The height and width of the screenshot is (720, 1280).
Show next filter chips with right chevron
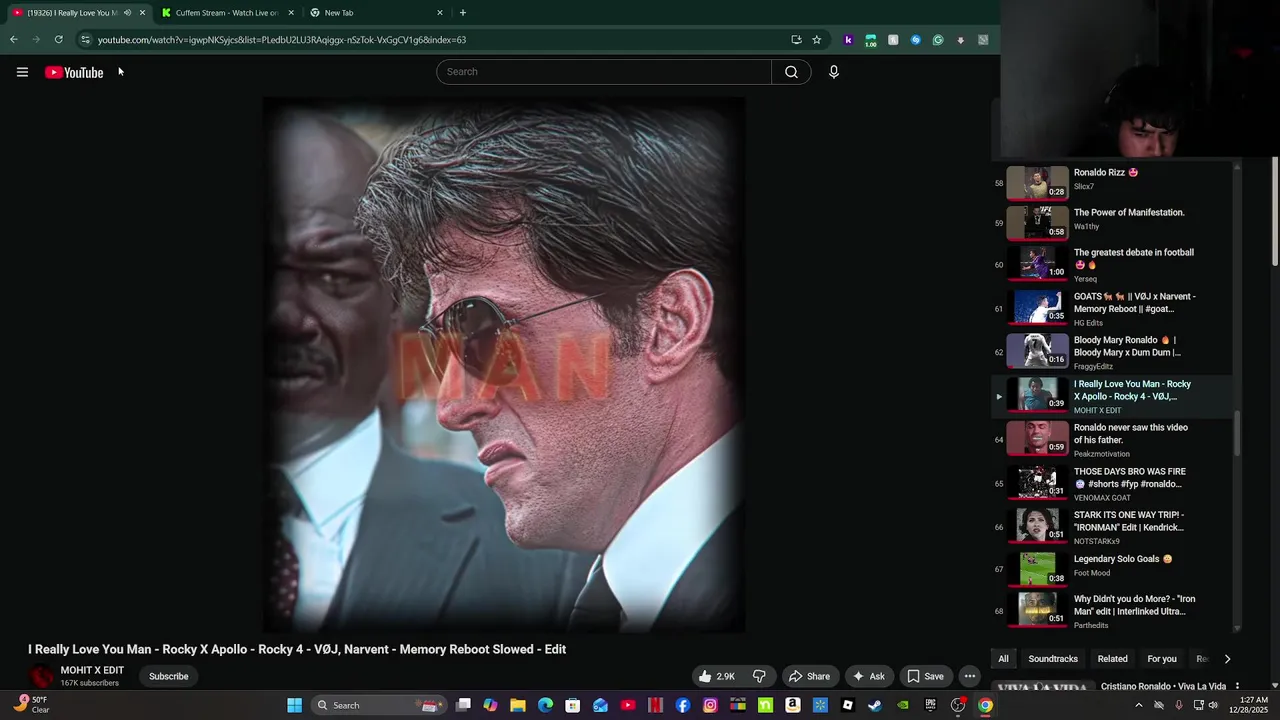(1227, 659)
